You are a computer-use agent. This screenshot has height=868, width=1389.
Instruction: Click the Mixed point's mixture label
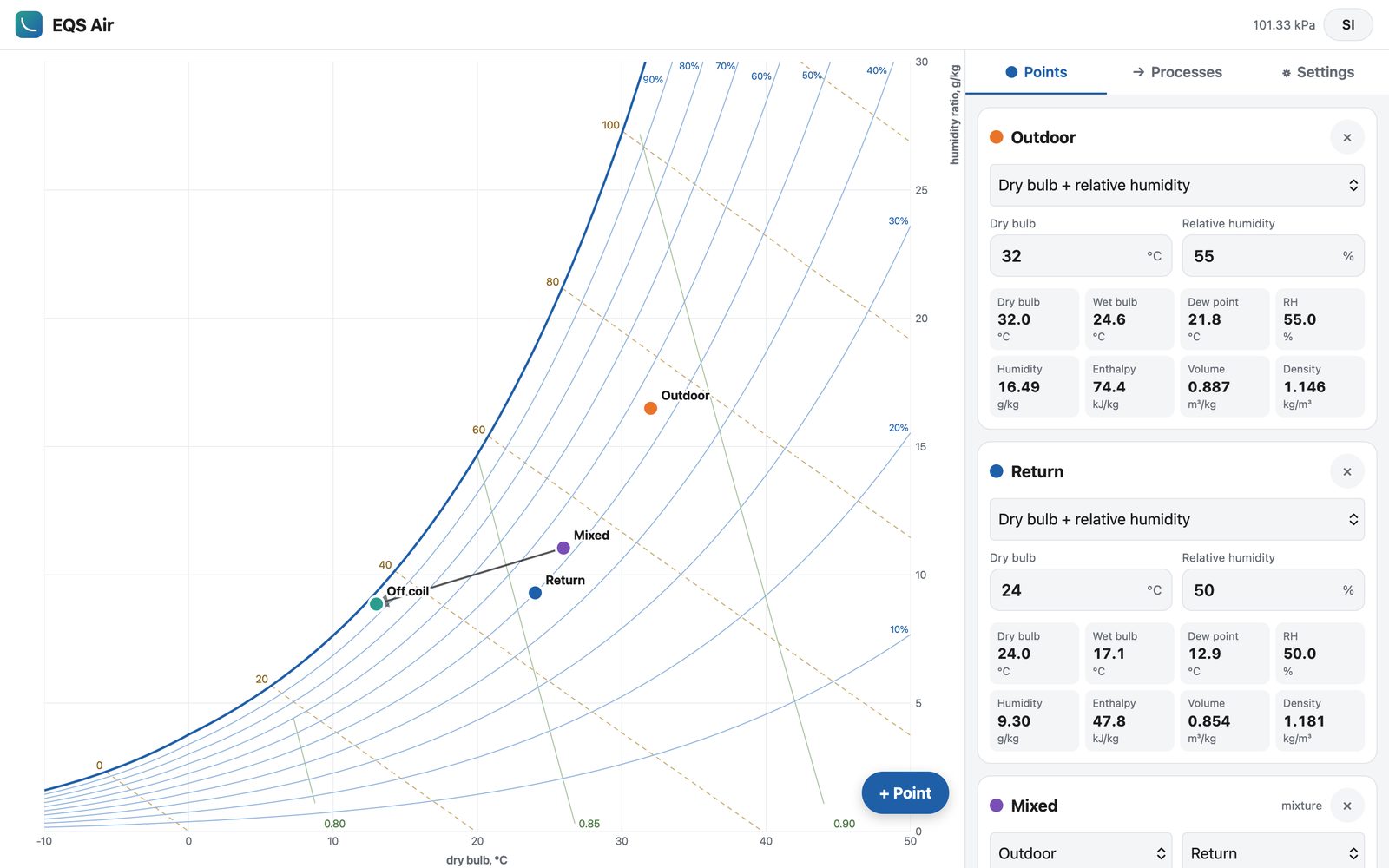click(1301, 806)
